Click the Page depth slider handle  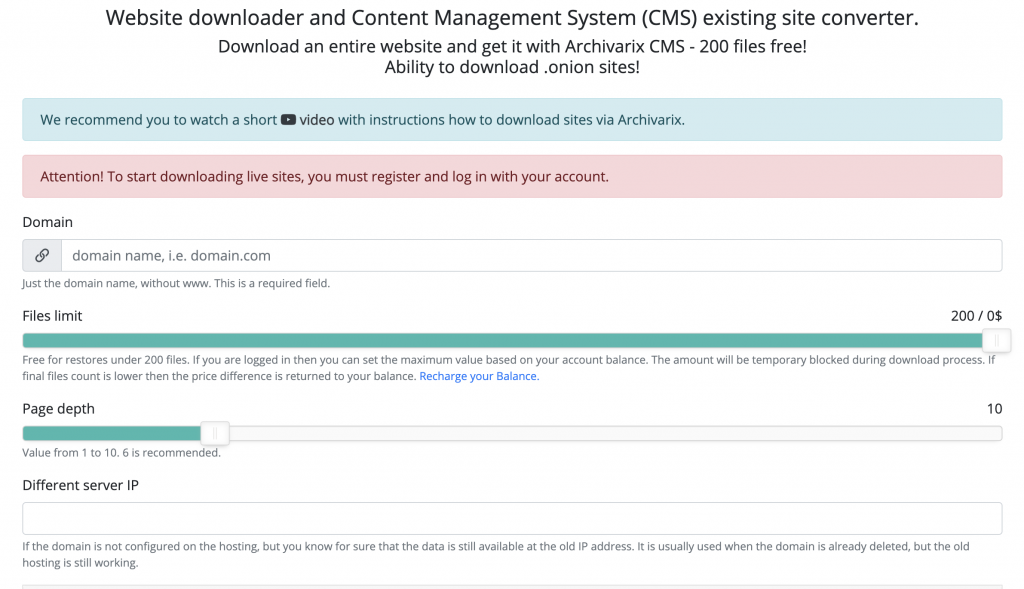click(x=215, y=433)
